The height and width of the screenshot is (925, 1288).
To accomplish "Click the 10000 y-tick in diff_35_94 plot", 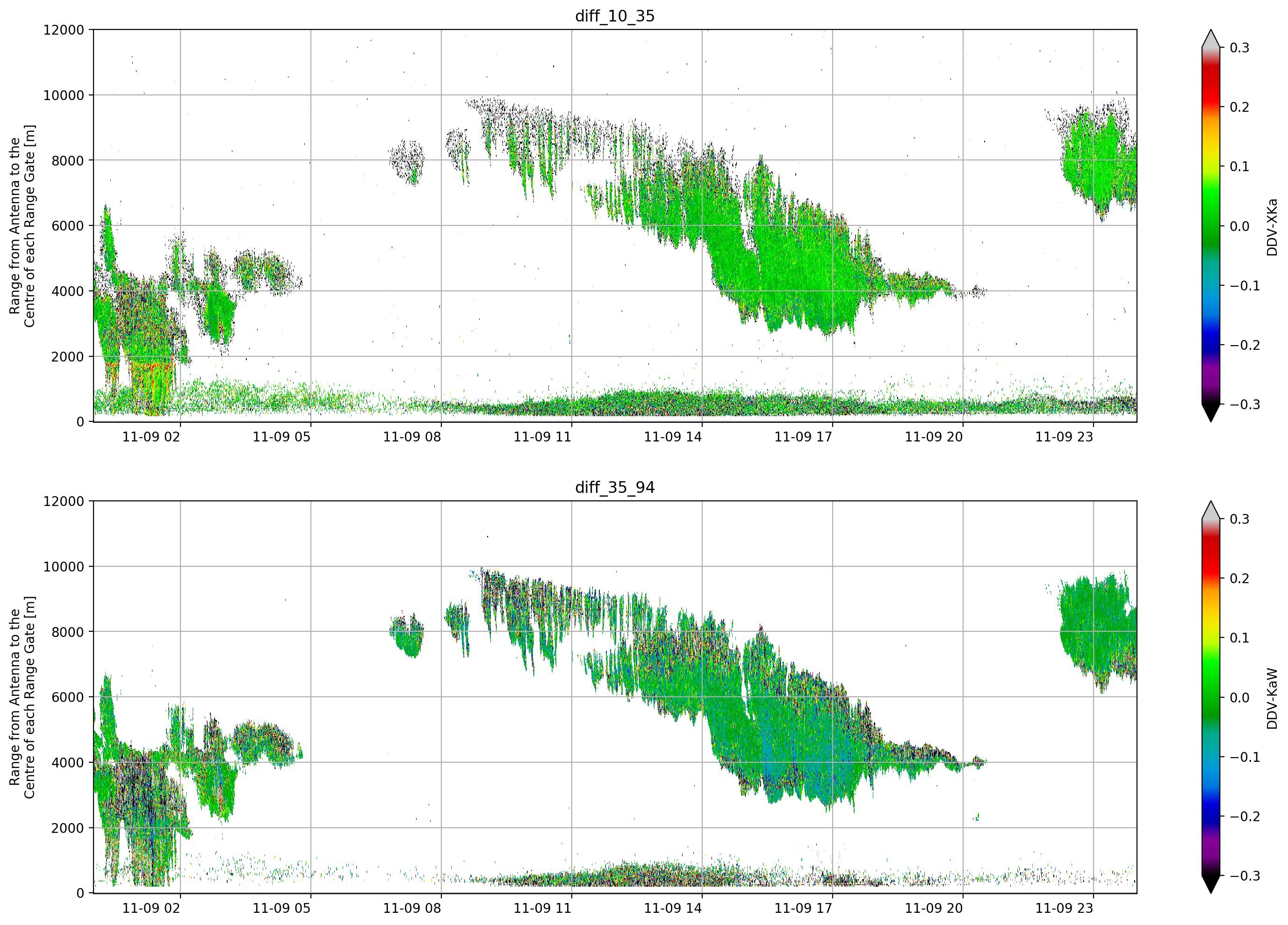I will (x=63, y=567).
